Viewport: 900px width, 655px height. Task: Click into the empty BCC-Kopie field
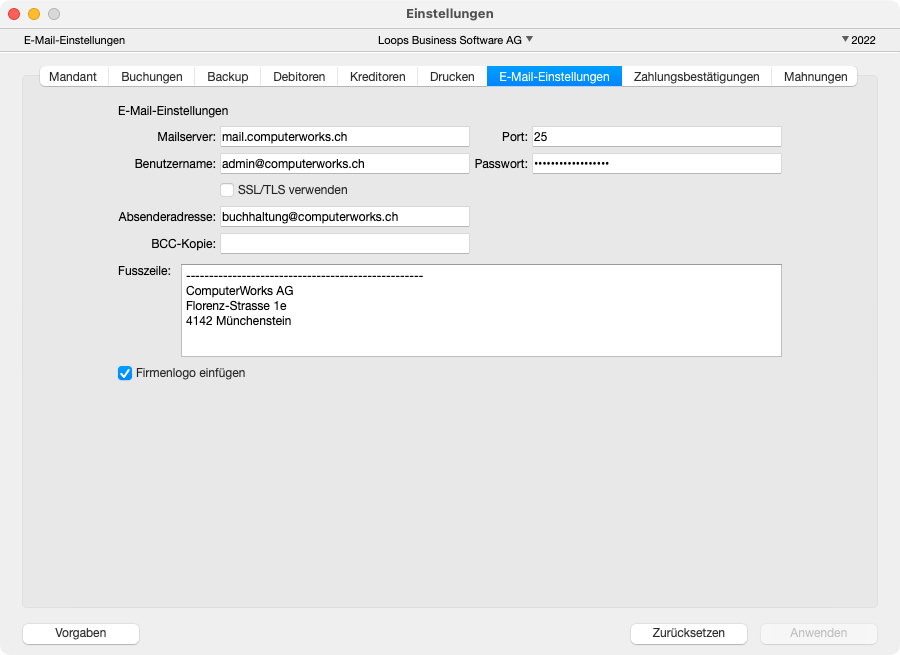point(345,243)
